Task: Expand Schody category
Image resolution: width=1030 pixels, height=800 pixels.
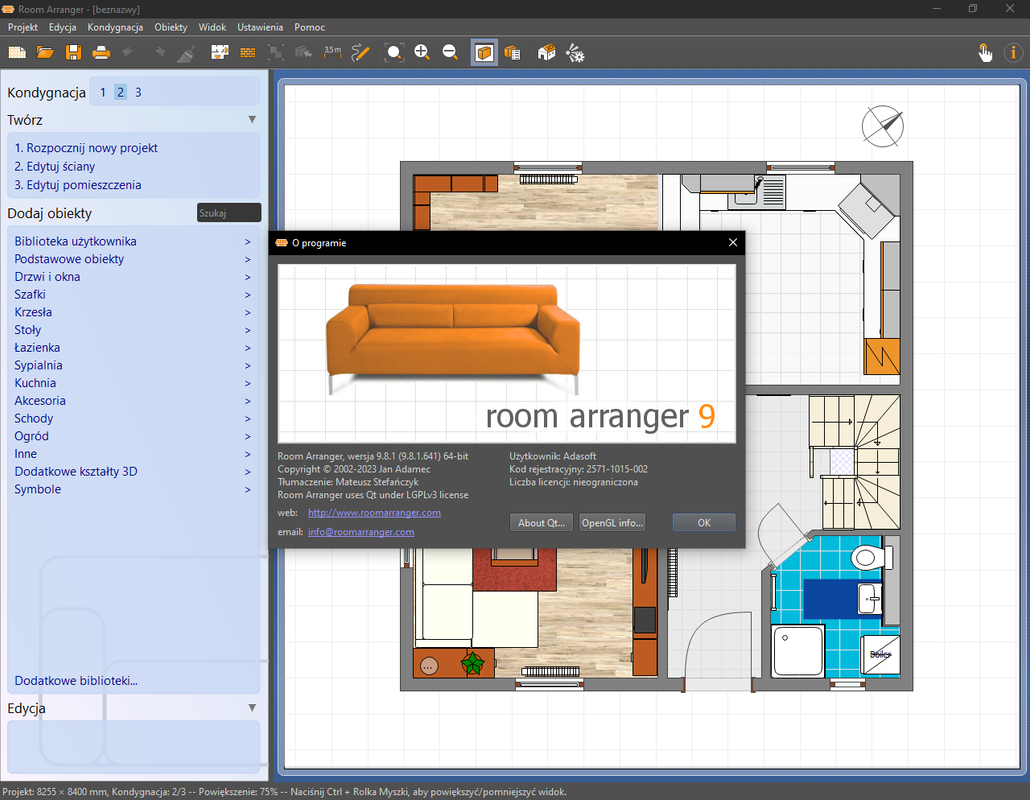Action: coord(133,418)
